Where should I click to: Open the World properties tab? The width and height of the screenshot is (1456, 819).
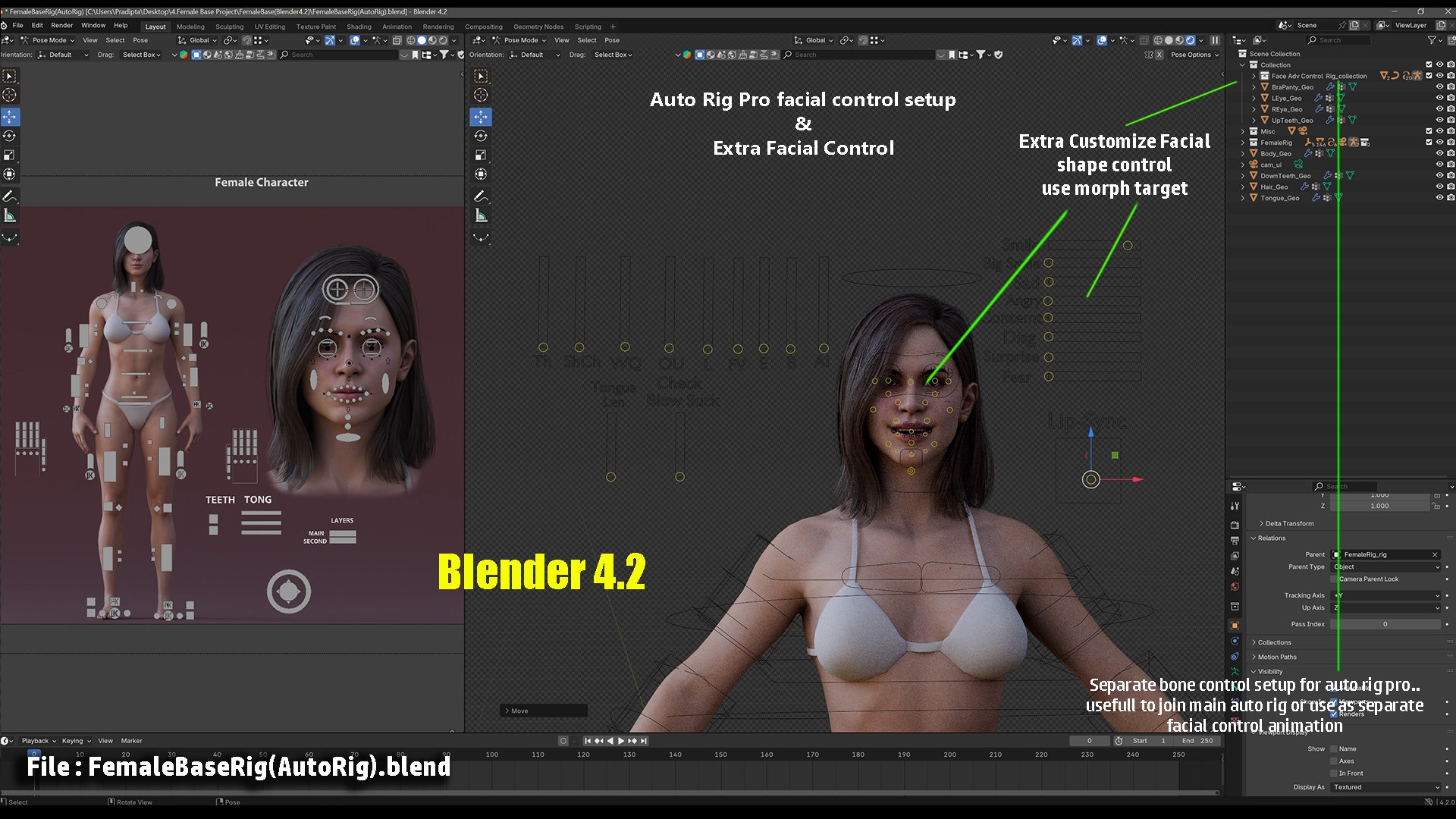(1235, 587)
